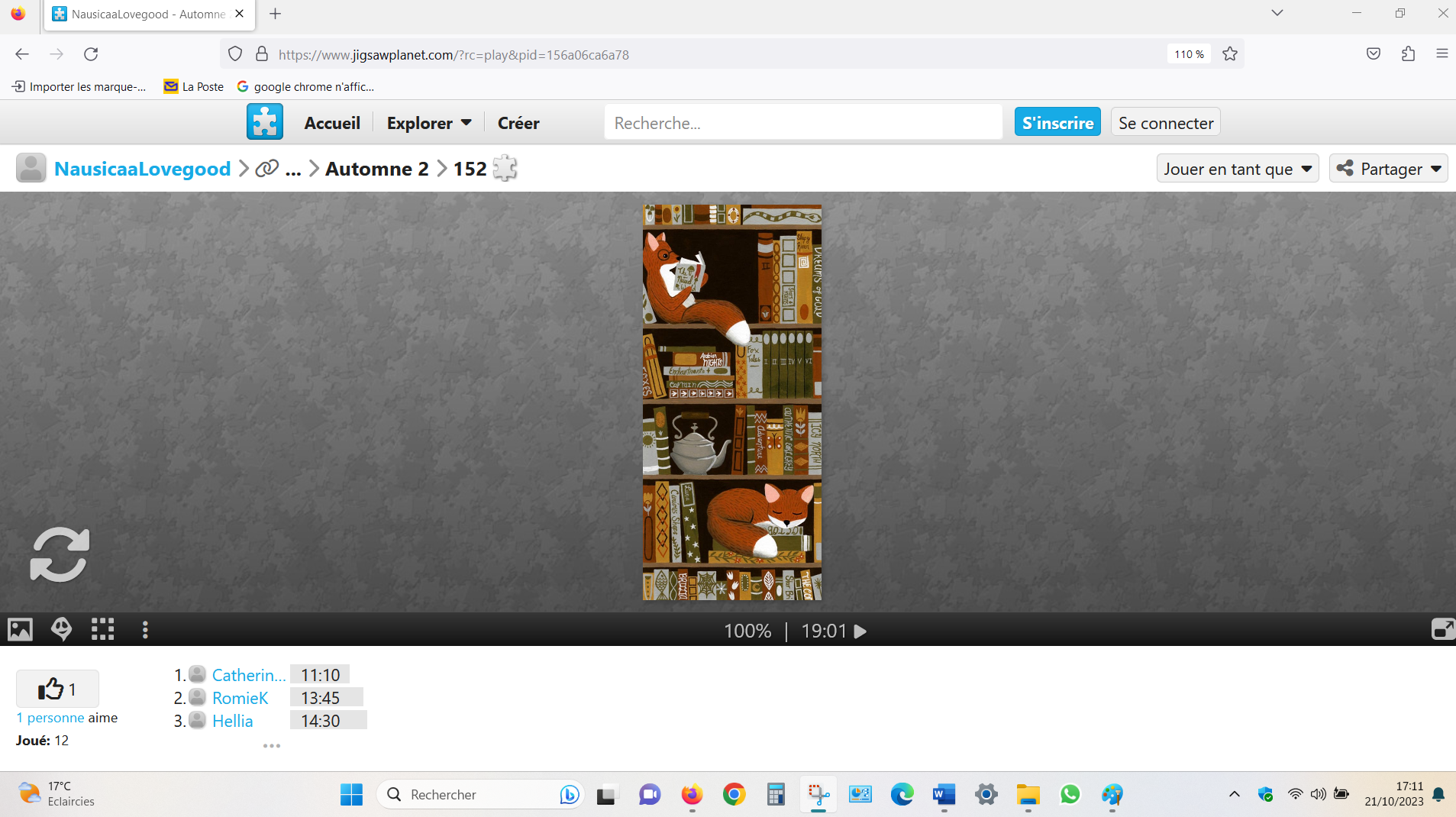Click the Windows Start button
Screen dimensions: 1456x817
click(x=351, y=795)
